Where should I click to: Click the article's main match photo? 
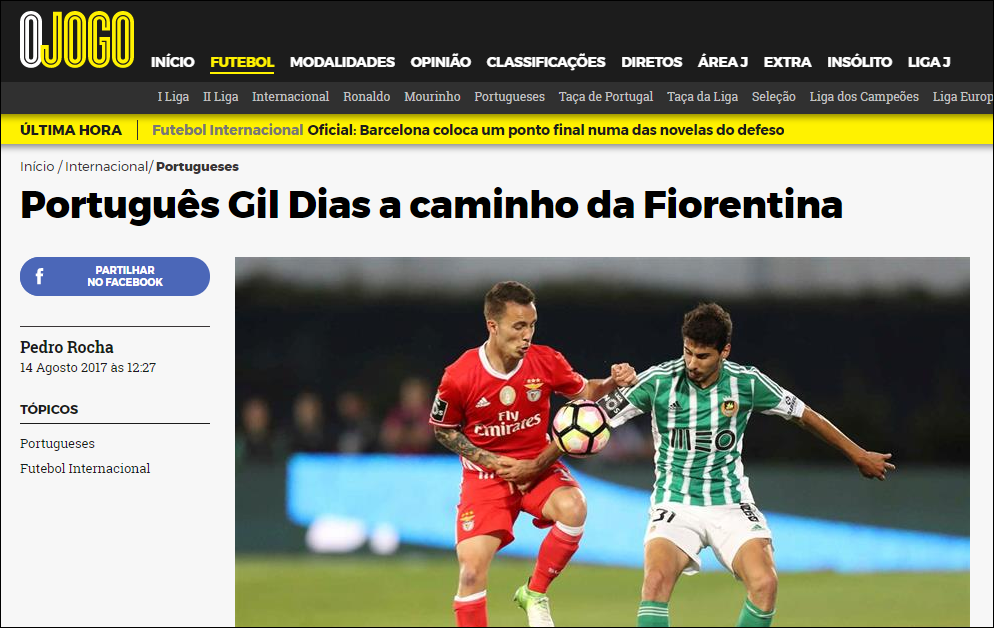pos(602,442)
